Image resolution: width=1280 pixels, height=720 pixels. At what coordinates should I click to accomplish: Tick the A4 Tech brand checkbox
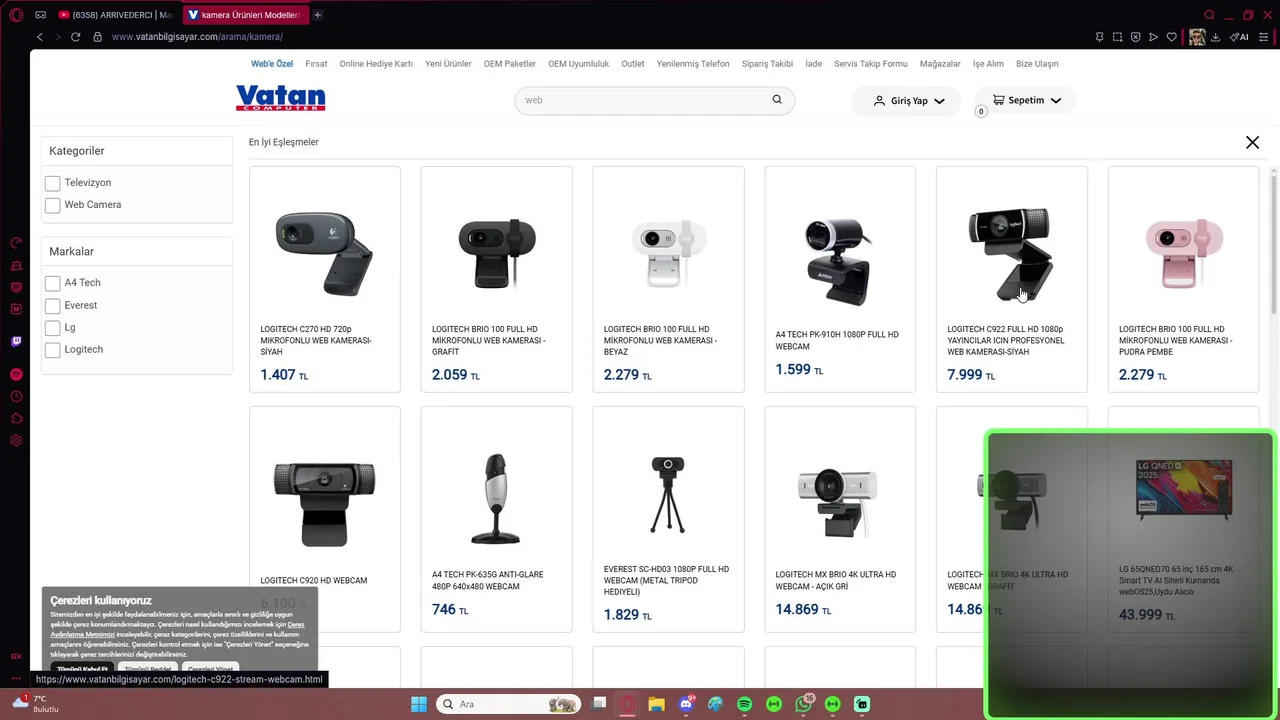click(x=52, y=283)
